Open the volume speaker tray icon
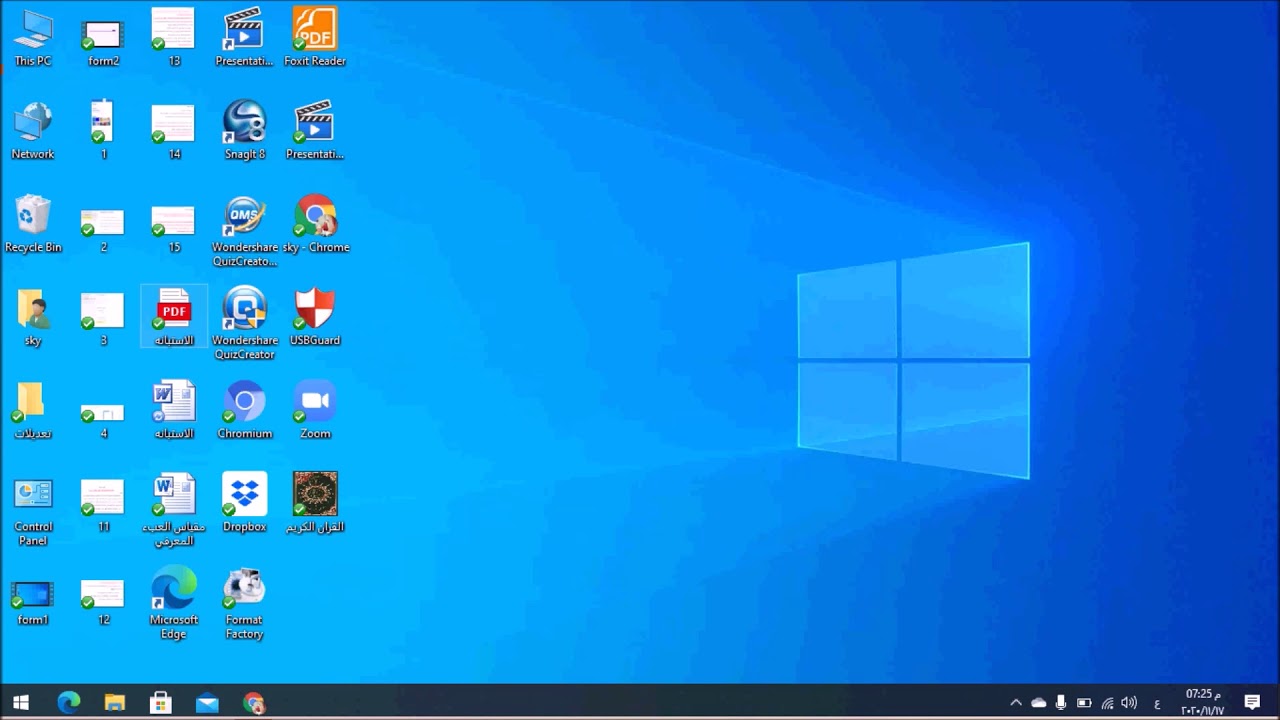1280x720 pixels. (1130, 702)
